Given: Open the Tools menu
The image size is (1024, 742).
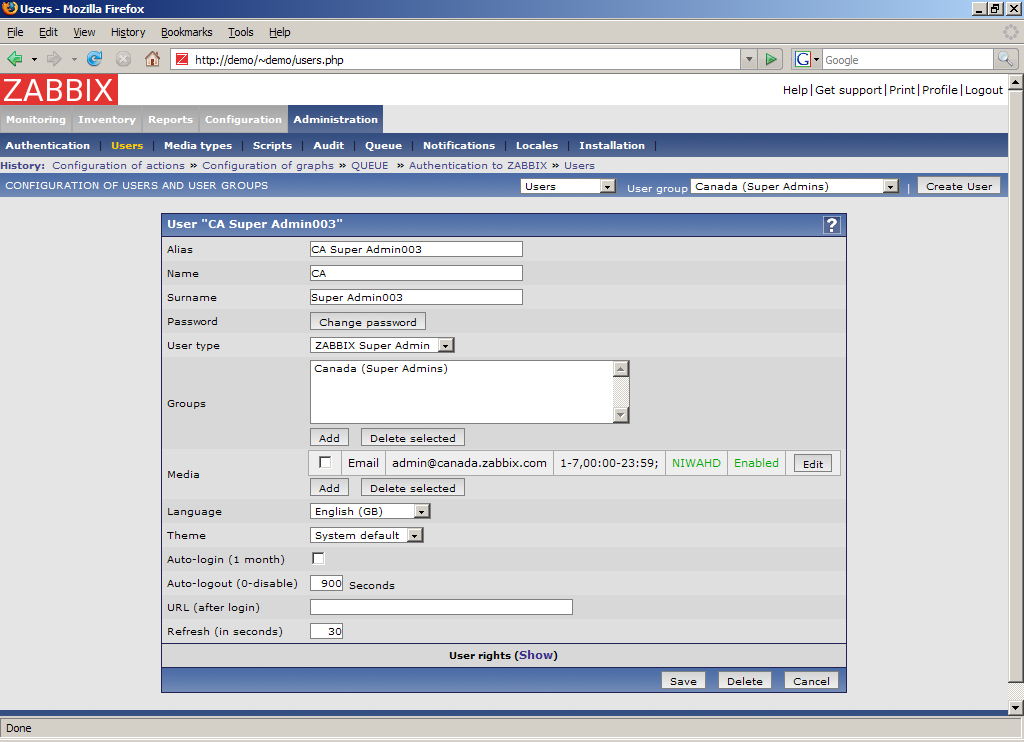Looking at the screenshot, I should coord(240,32).
